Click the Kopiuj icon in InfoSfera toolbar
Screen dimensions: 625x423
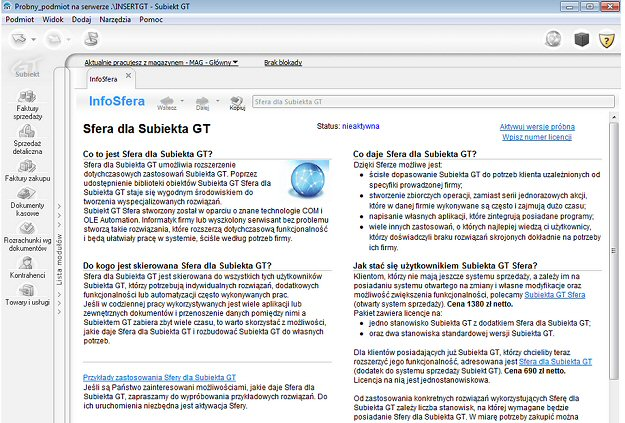(237, 102)
